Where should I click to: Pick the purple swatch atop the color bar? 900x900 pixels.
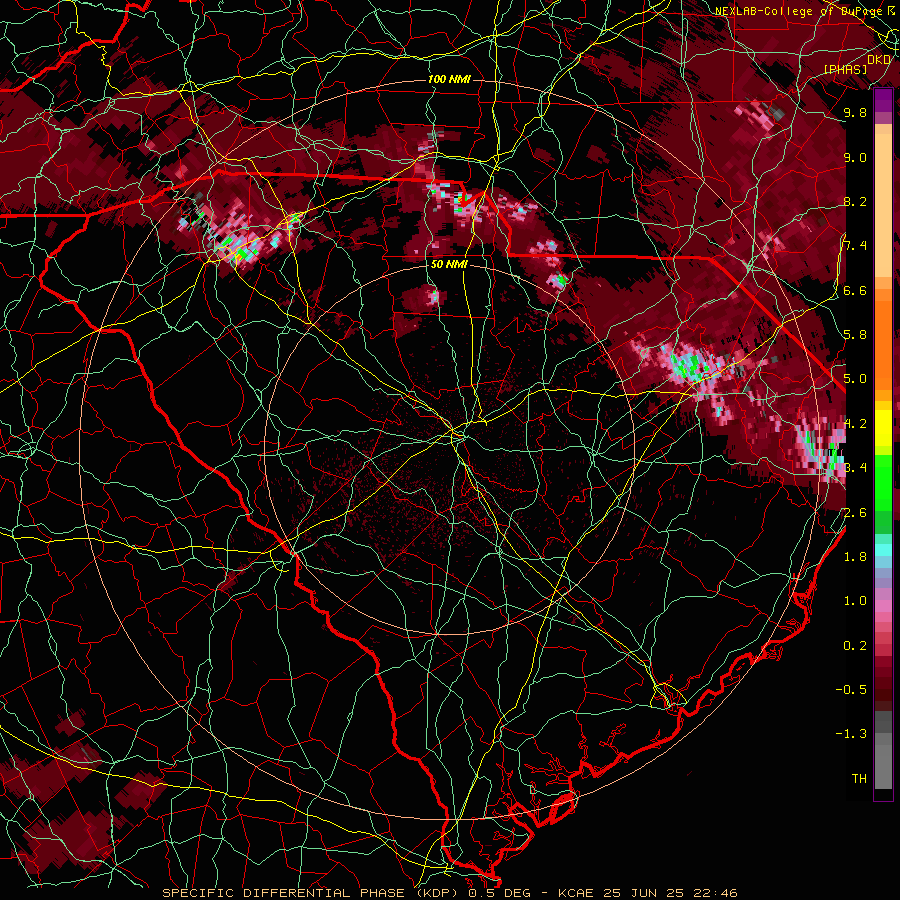(x=883, y=100)
